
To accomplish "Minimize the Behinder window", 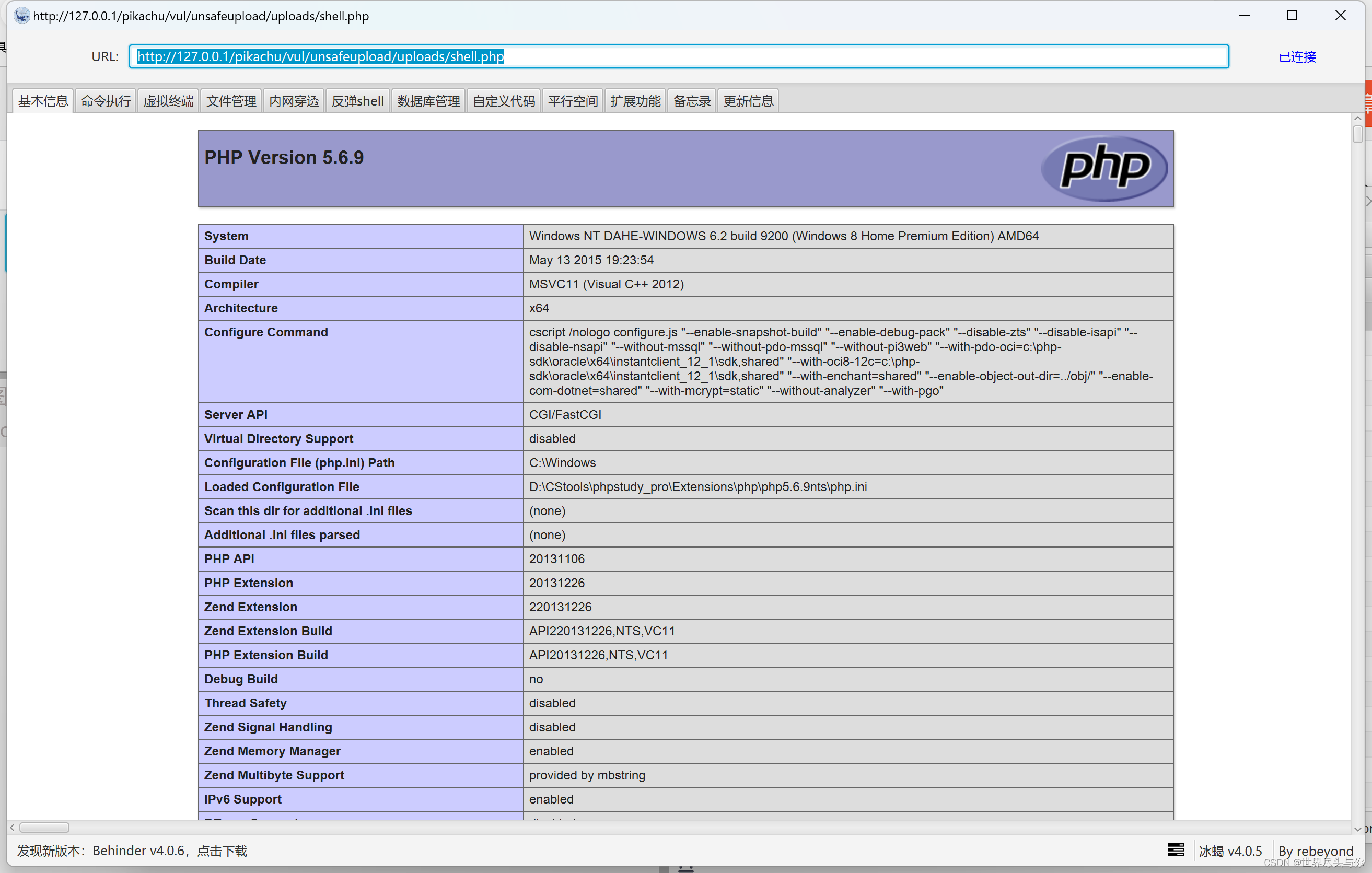I will (x=1244, y=15).
